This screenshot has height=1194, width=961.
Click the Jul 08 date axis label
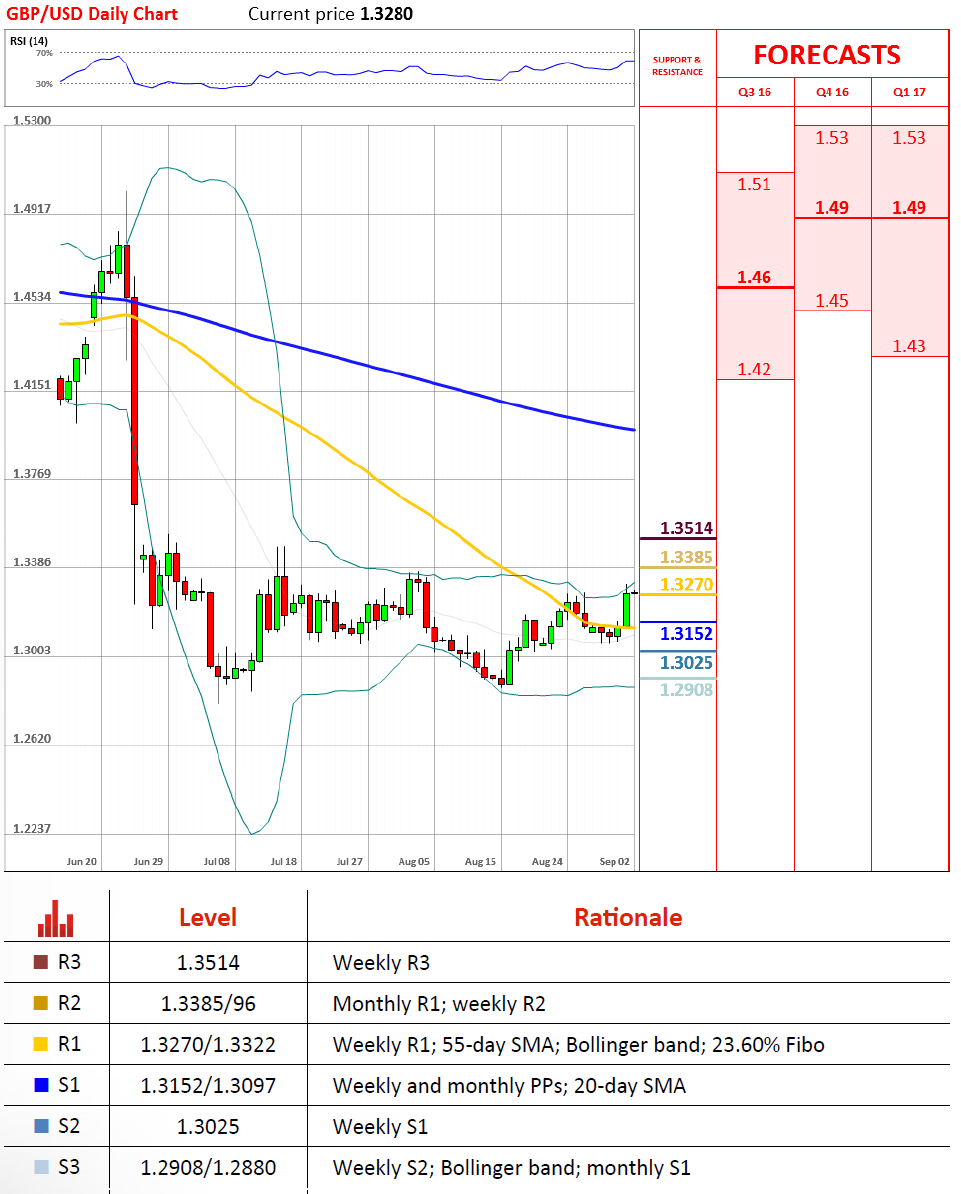click(216, 861)
